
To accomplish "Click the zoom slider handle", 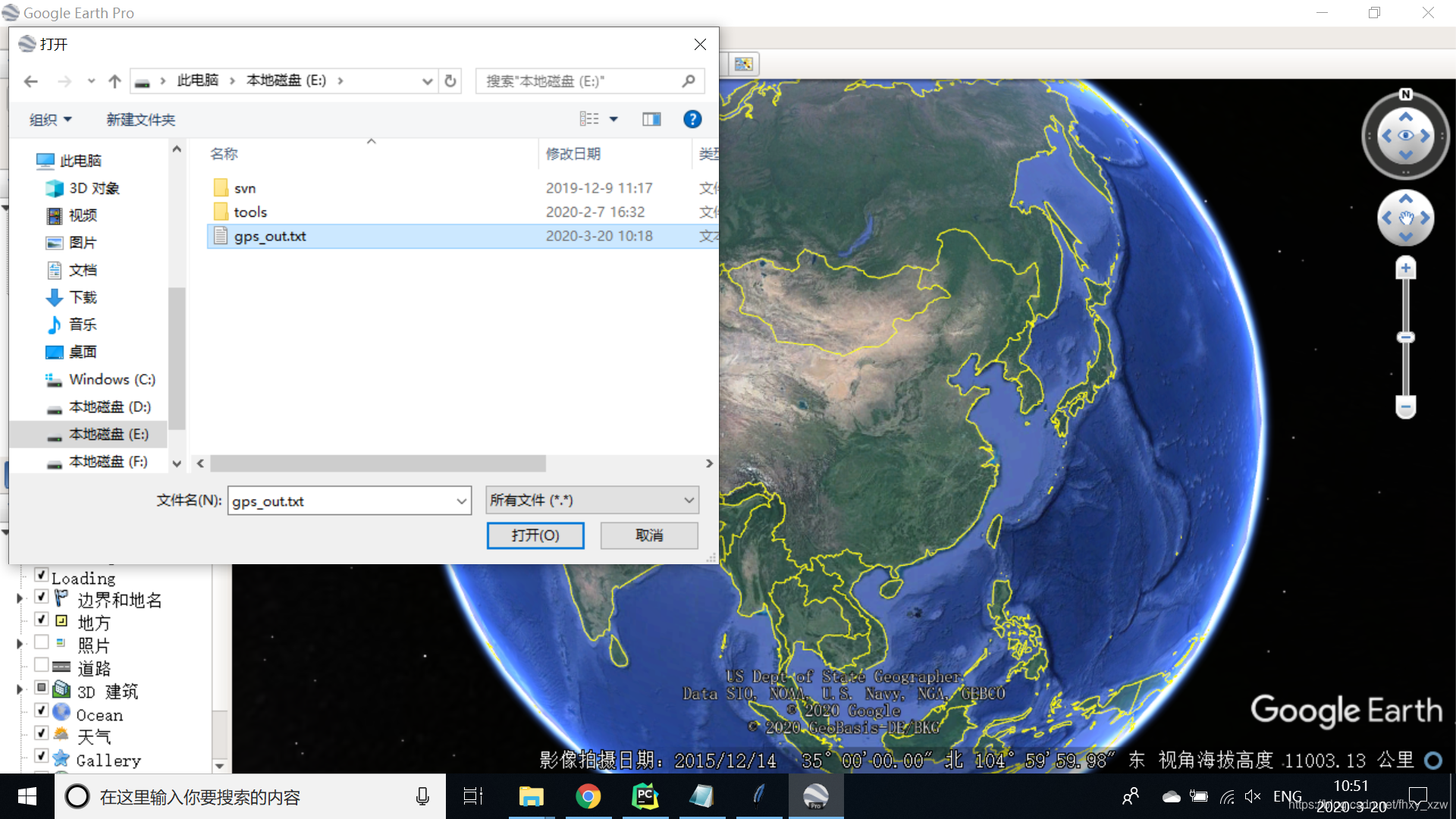I will [x=1406, y=337].
